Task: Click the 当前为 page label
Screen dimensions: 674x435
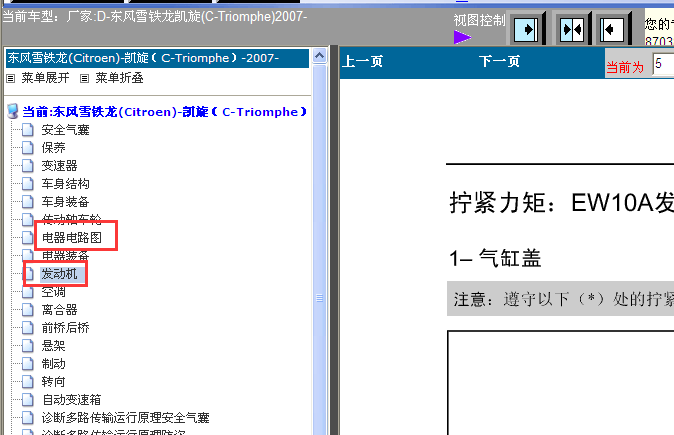Action: pyautogui.click(x=625, y=67)
